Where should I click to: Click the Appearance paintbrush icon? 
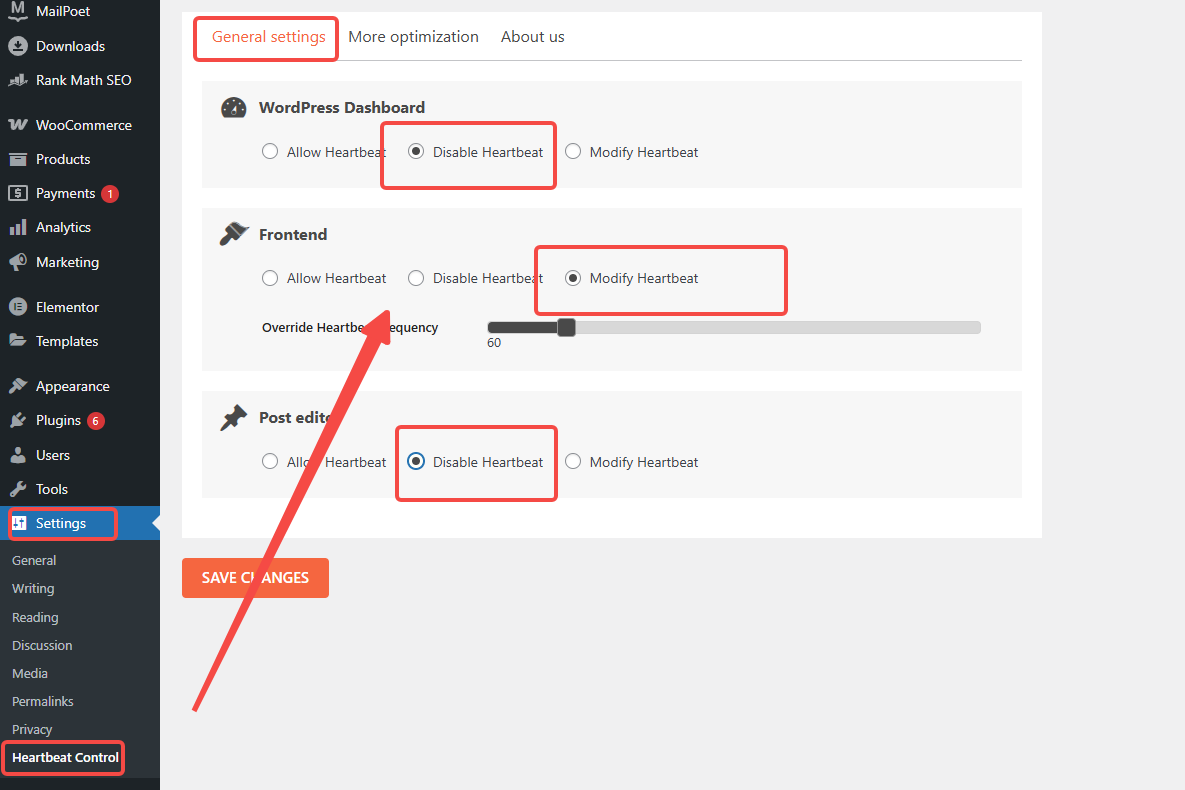pos(18,386)
